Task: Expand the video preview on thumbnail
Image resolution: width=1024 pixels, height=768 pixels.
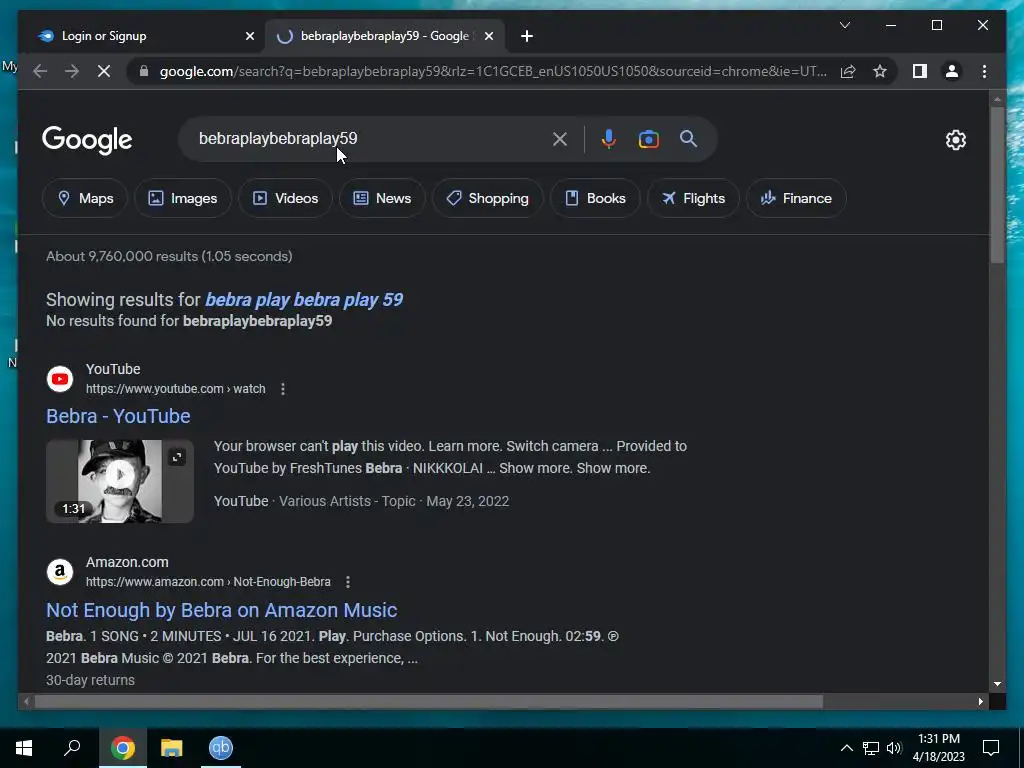Action: point(177,457)
